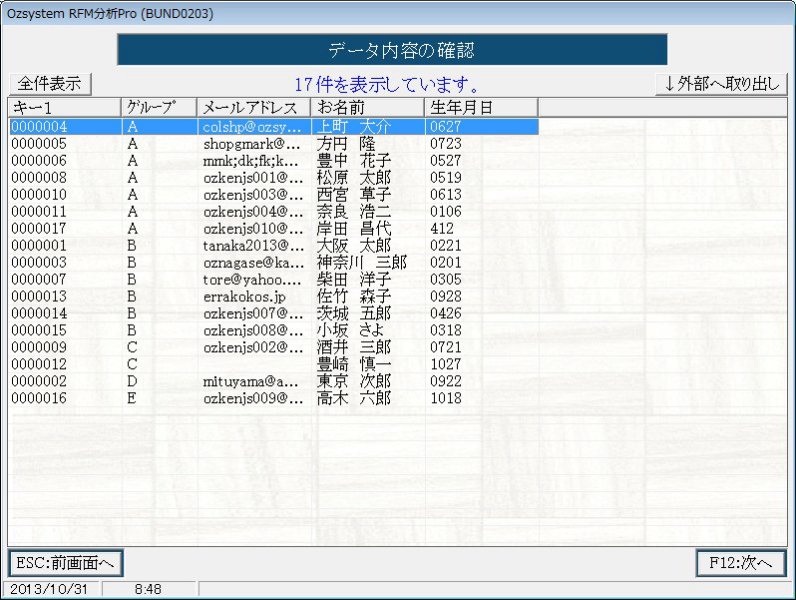This screenshot has height=600, width=796.
Task: Sort by the キー1 column header
Action: (x=64, y=108)
